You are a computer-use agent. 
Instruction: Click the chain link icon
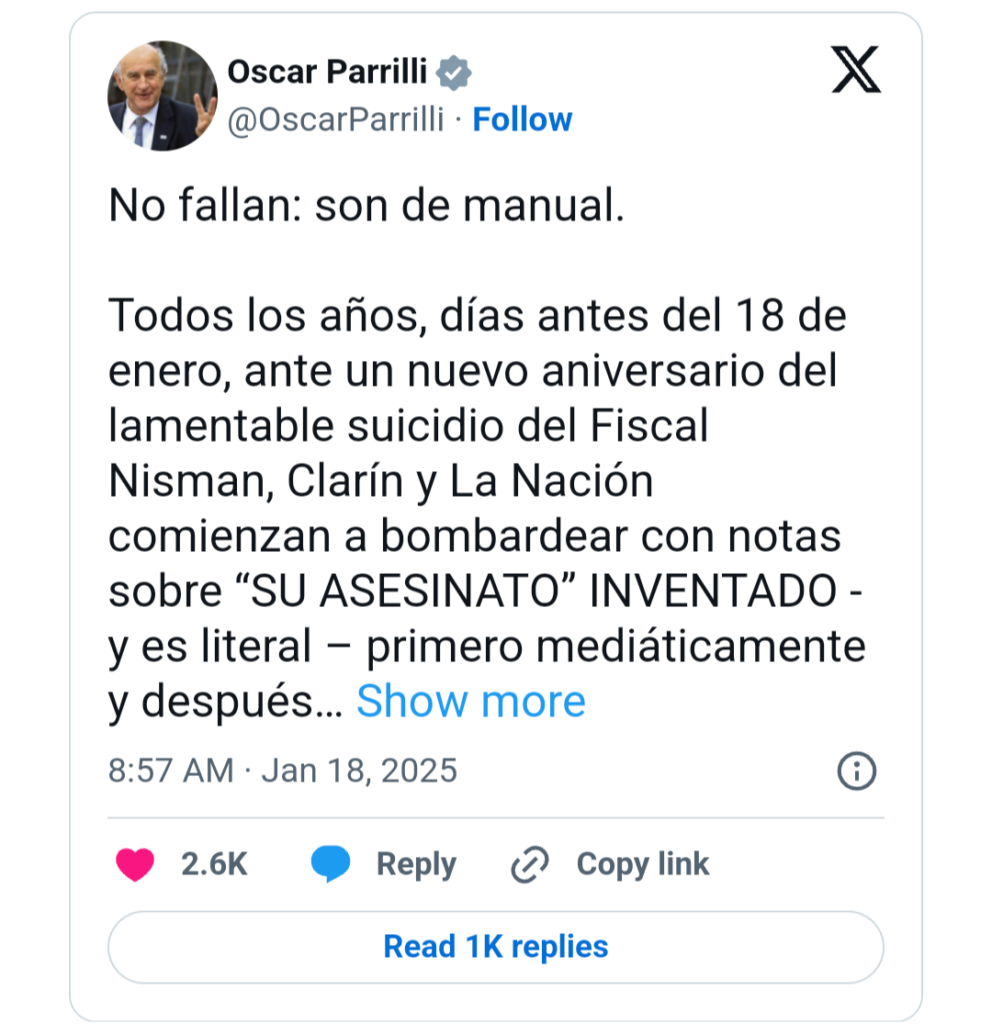(530, 864)
